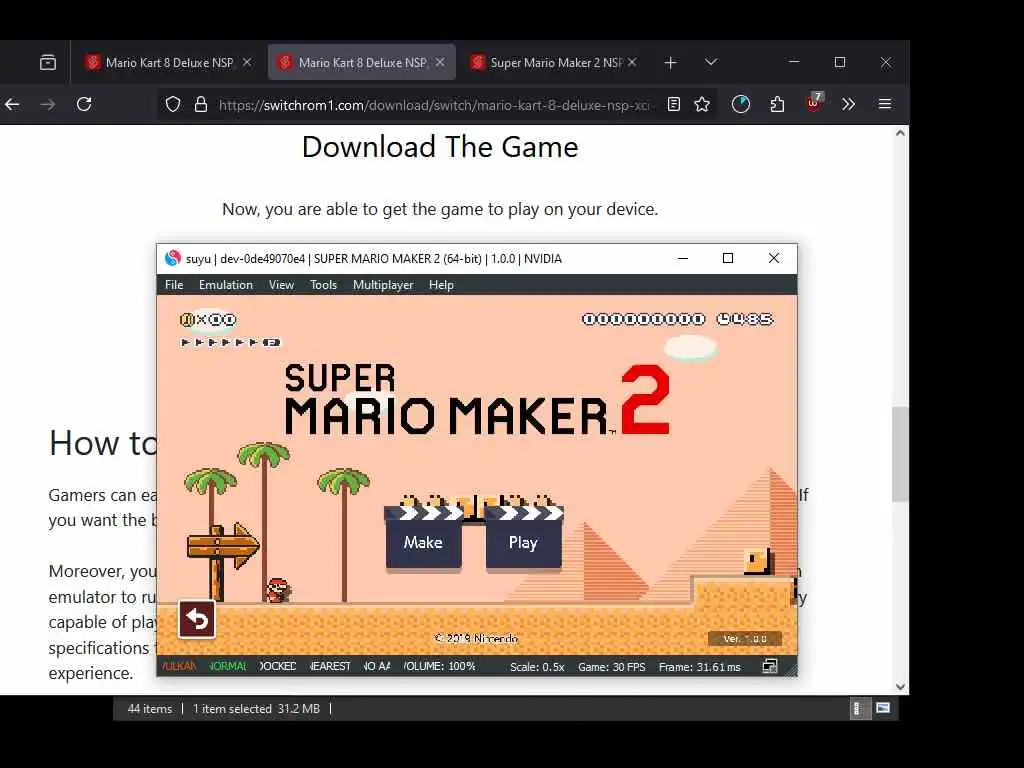
Task: Open the Tools menu in suyu
Action: (323, 285)
